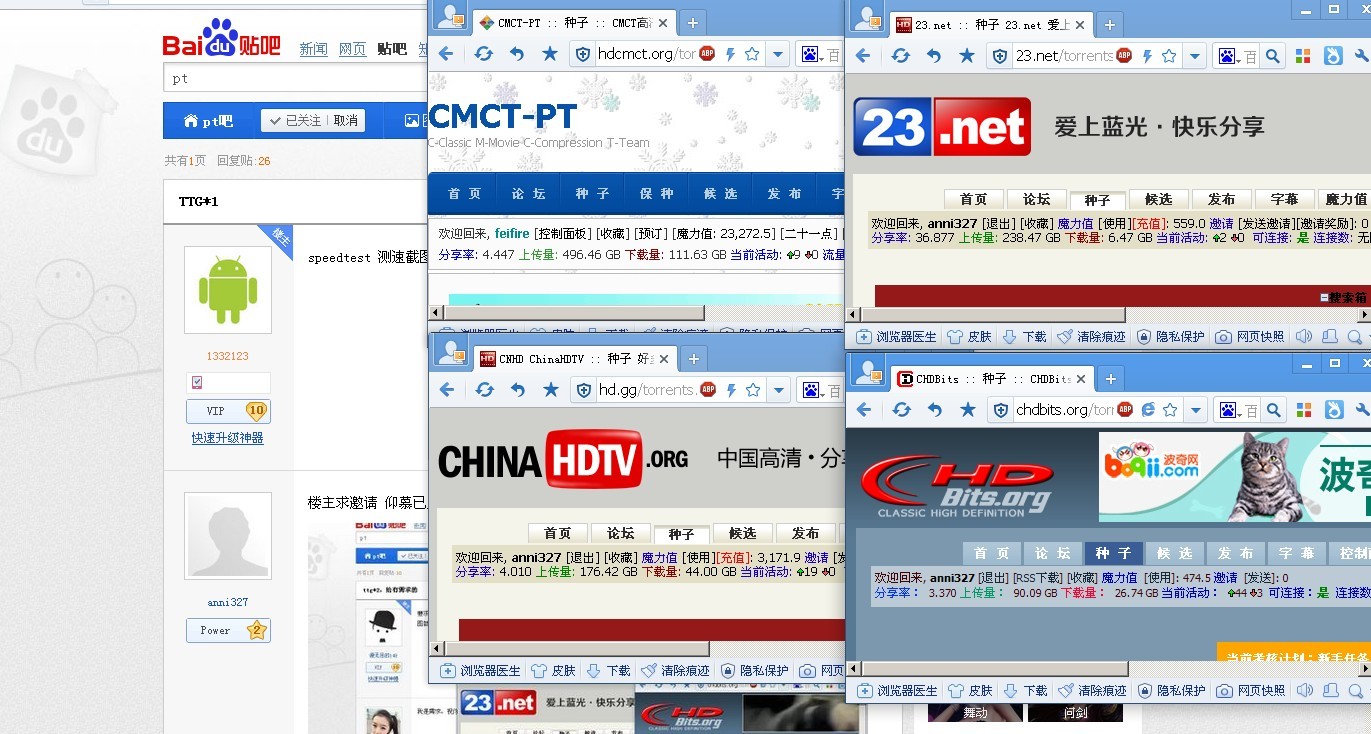
Task: Open the address dropdown arrow in the CNHD window
Action: coord(778,390)
